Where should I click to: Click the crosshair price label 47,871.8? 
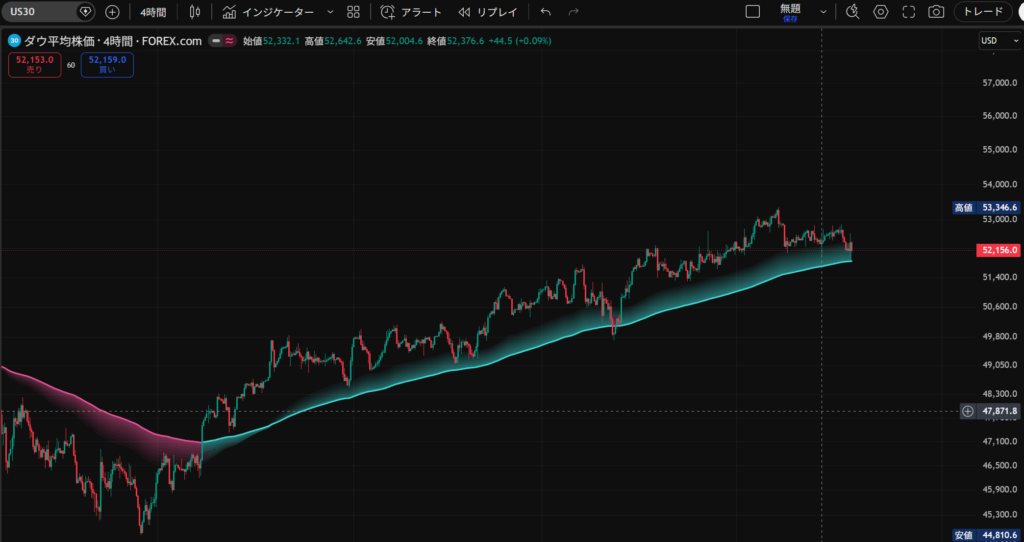click(x=1000, y=411)
